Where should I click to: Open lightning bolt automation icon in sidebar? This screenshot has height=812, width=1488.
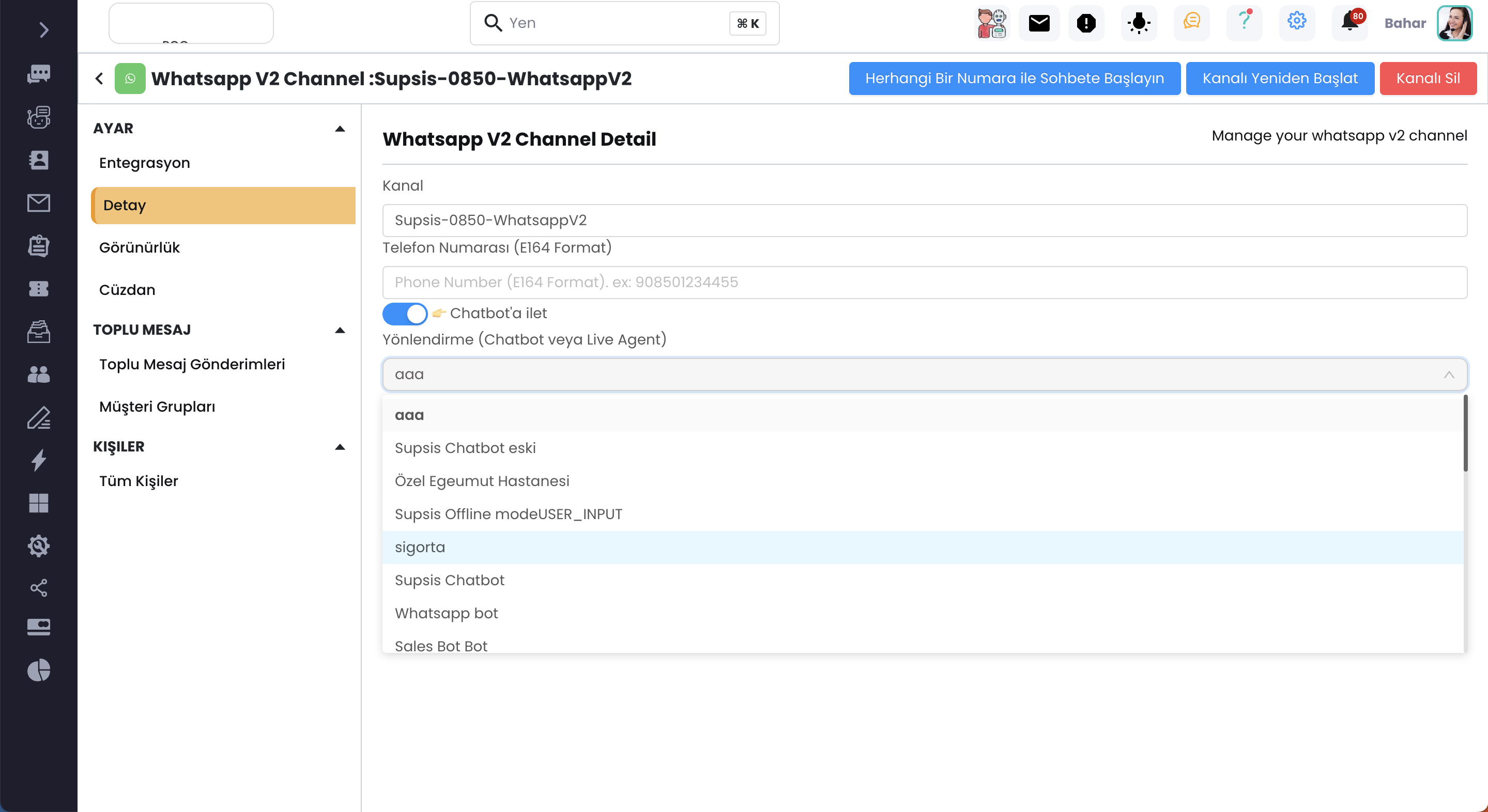tap(39, 460)
